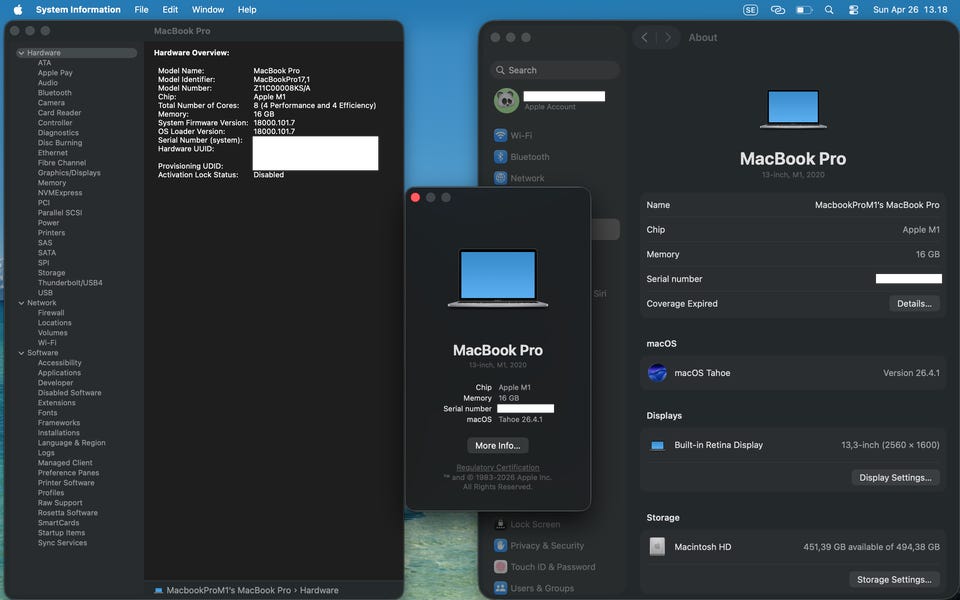Click the laptop icon in path bar
This screenshot has width=960, height=600.
point(159,590)
